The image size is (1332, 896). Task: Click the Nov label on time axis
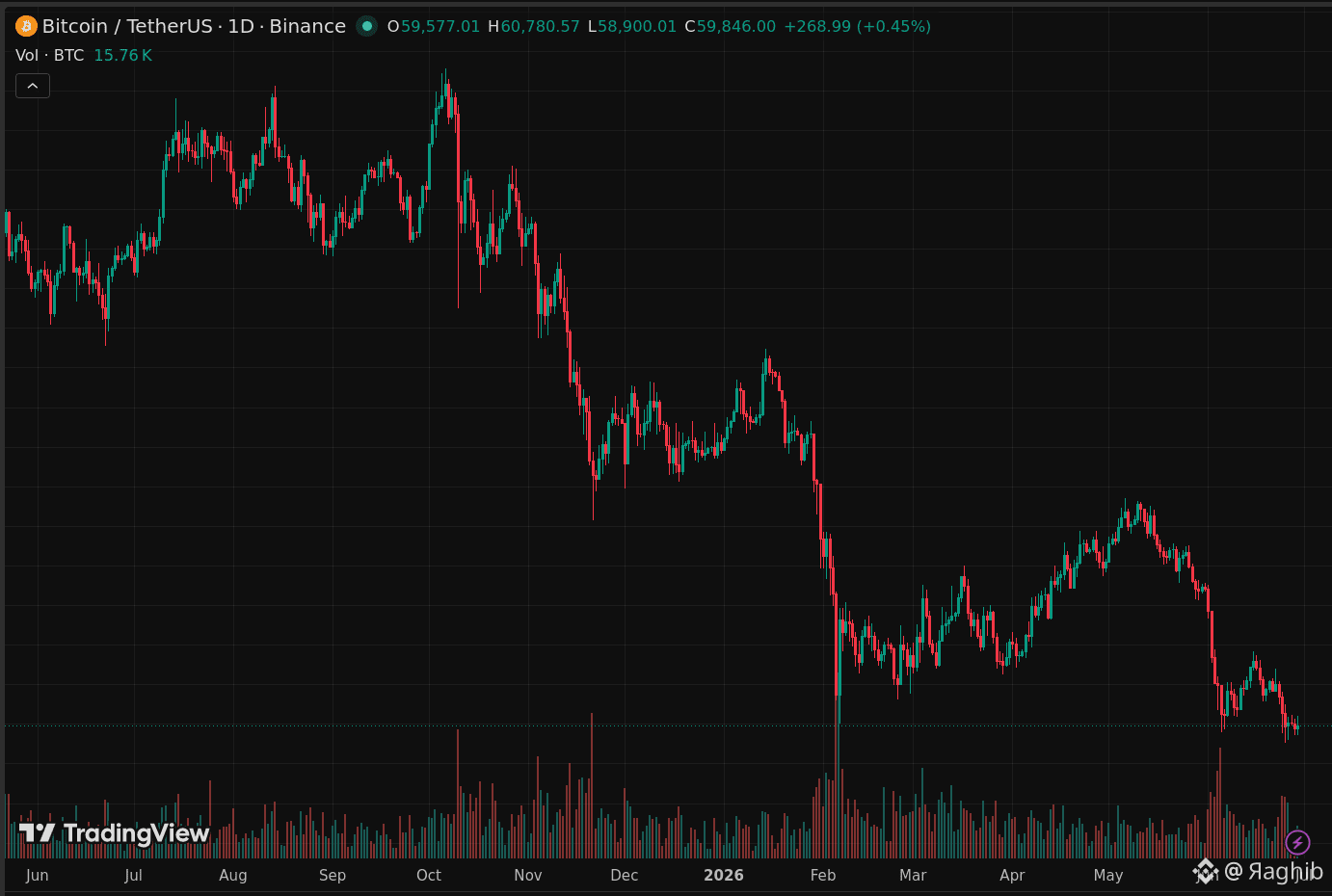tap(528, 875)
